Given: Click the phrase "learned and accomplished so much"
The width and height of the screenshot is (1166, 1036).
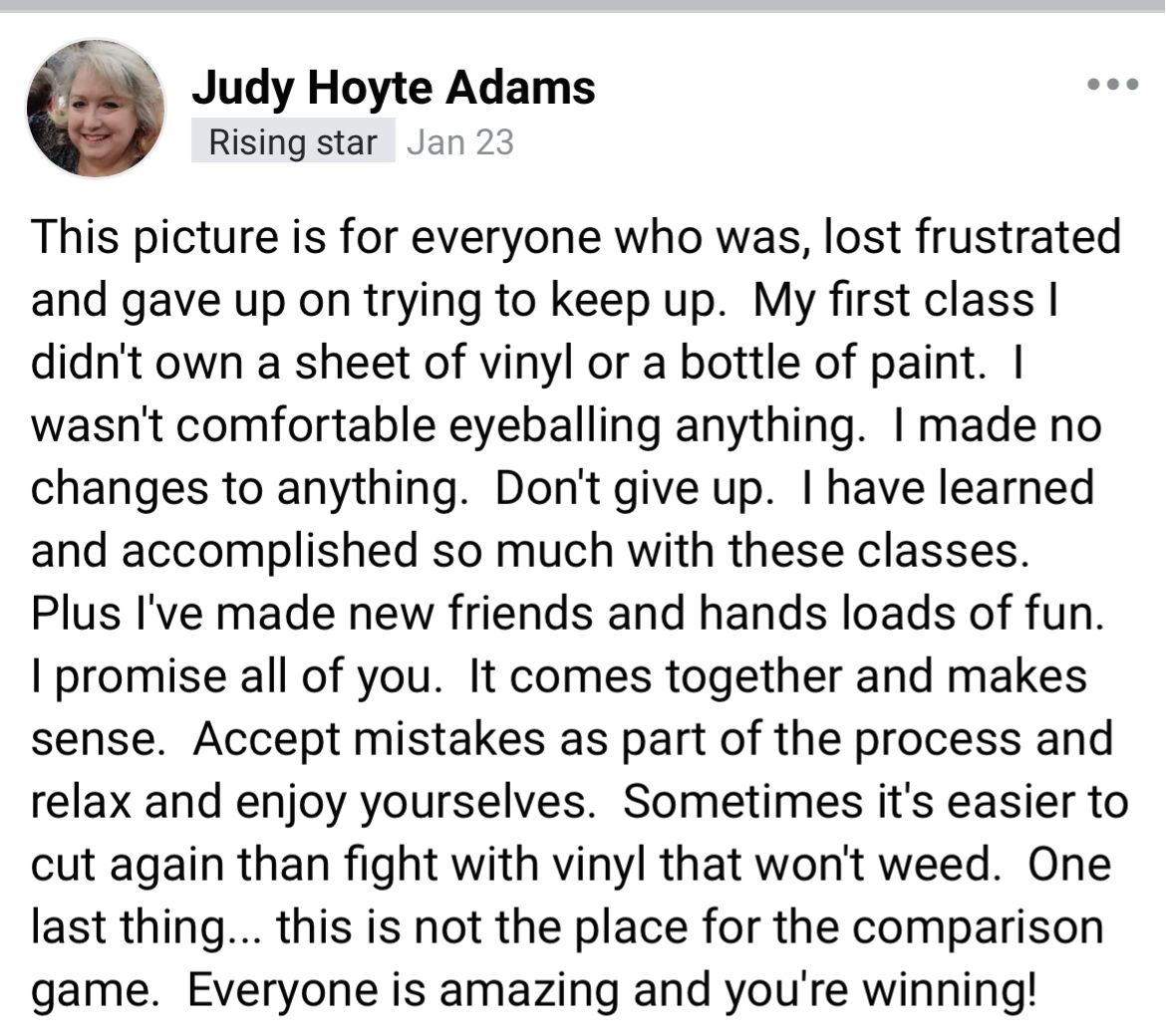Looking at the screenshot, I should click(562, 520).
